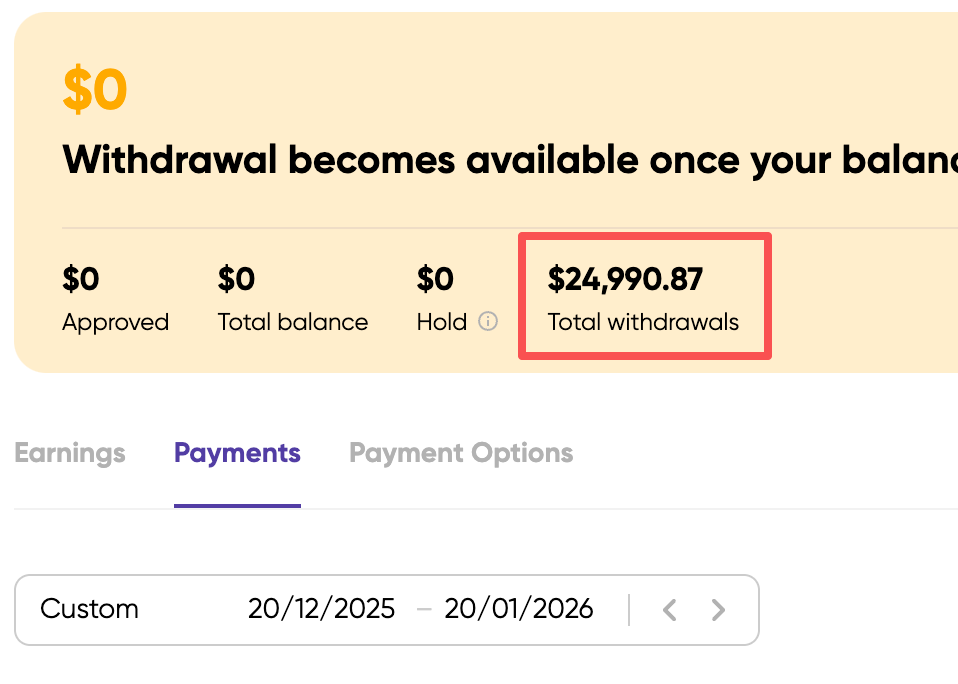Open the Custom date preset dropdown
Image resolution: width=958 pixels, height=684 pixels.
(x=89, y=609)
